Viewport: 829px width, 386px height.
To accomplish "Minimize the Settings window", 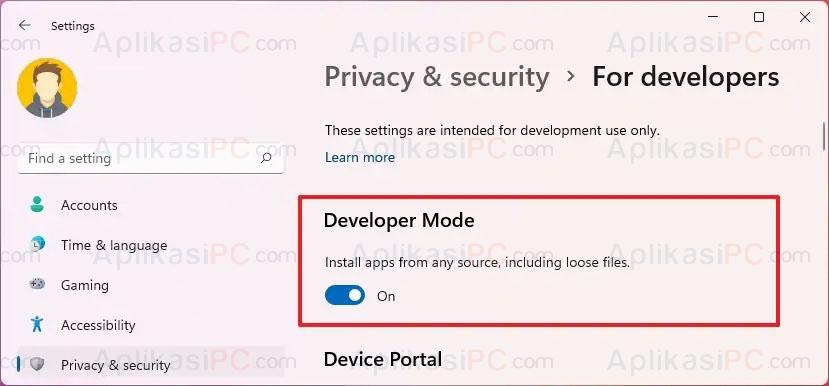I will tap(713, 17).
